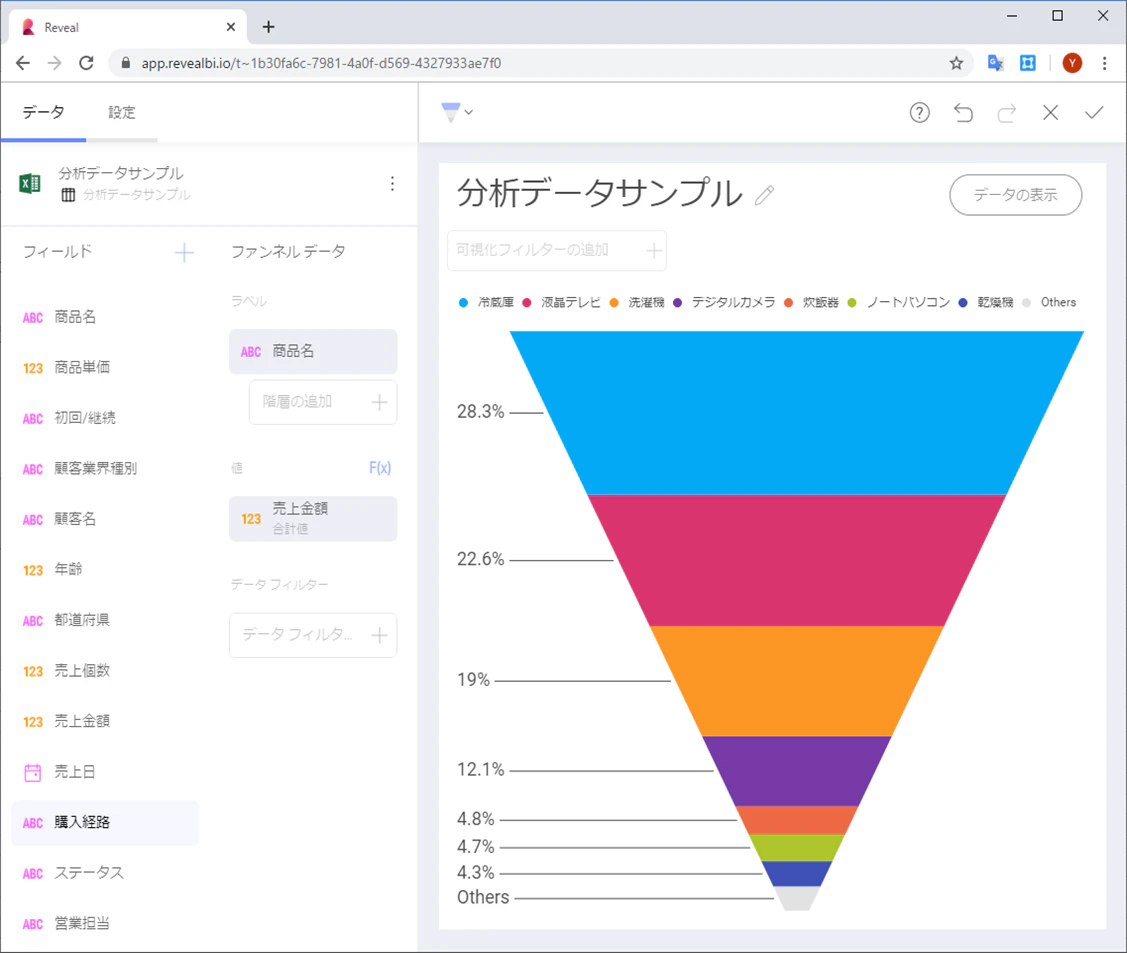Select the 商品単価 field

[x=105, y=368]
